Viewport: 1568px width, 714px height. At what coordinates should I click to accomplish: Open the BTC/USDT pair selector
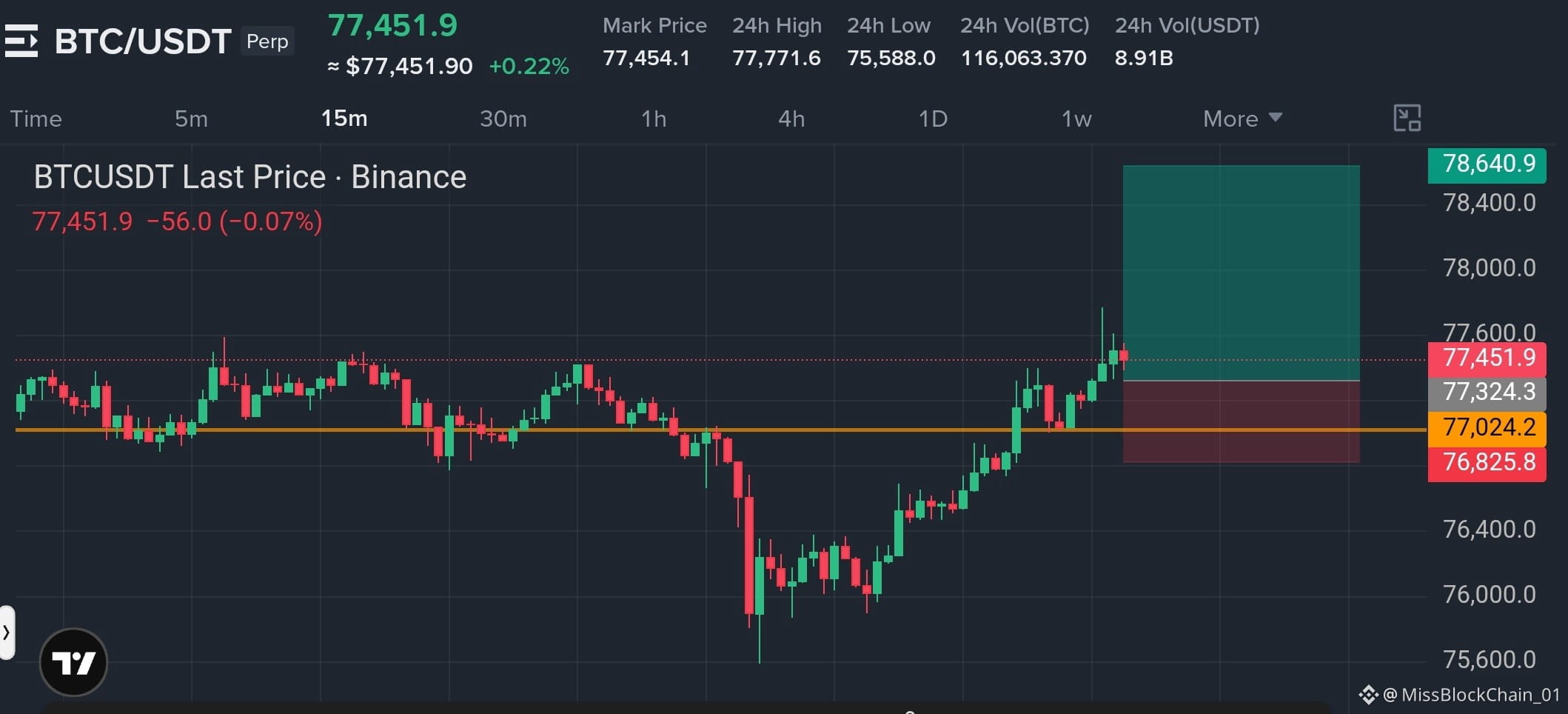[x=143, y=41]
